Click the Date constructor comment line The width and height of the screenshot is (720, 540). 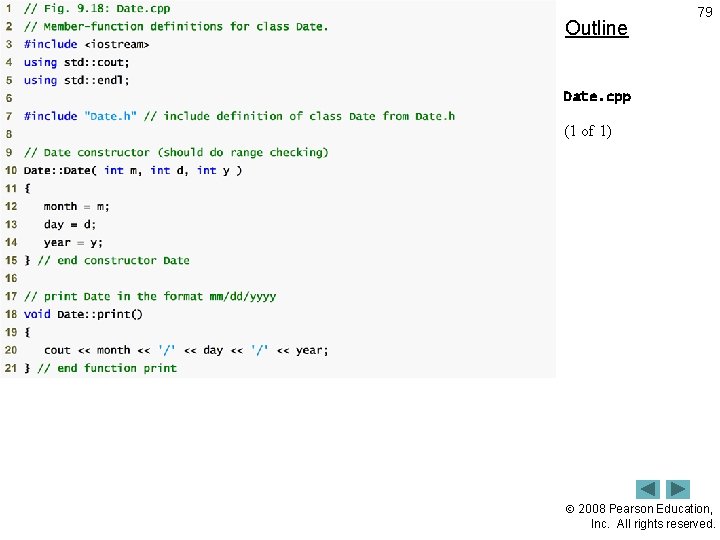[x=176, y=152]
